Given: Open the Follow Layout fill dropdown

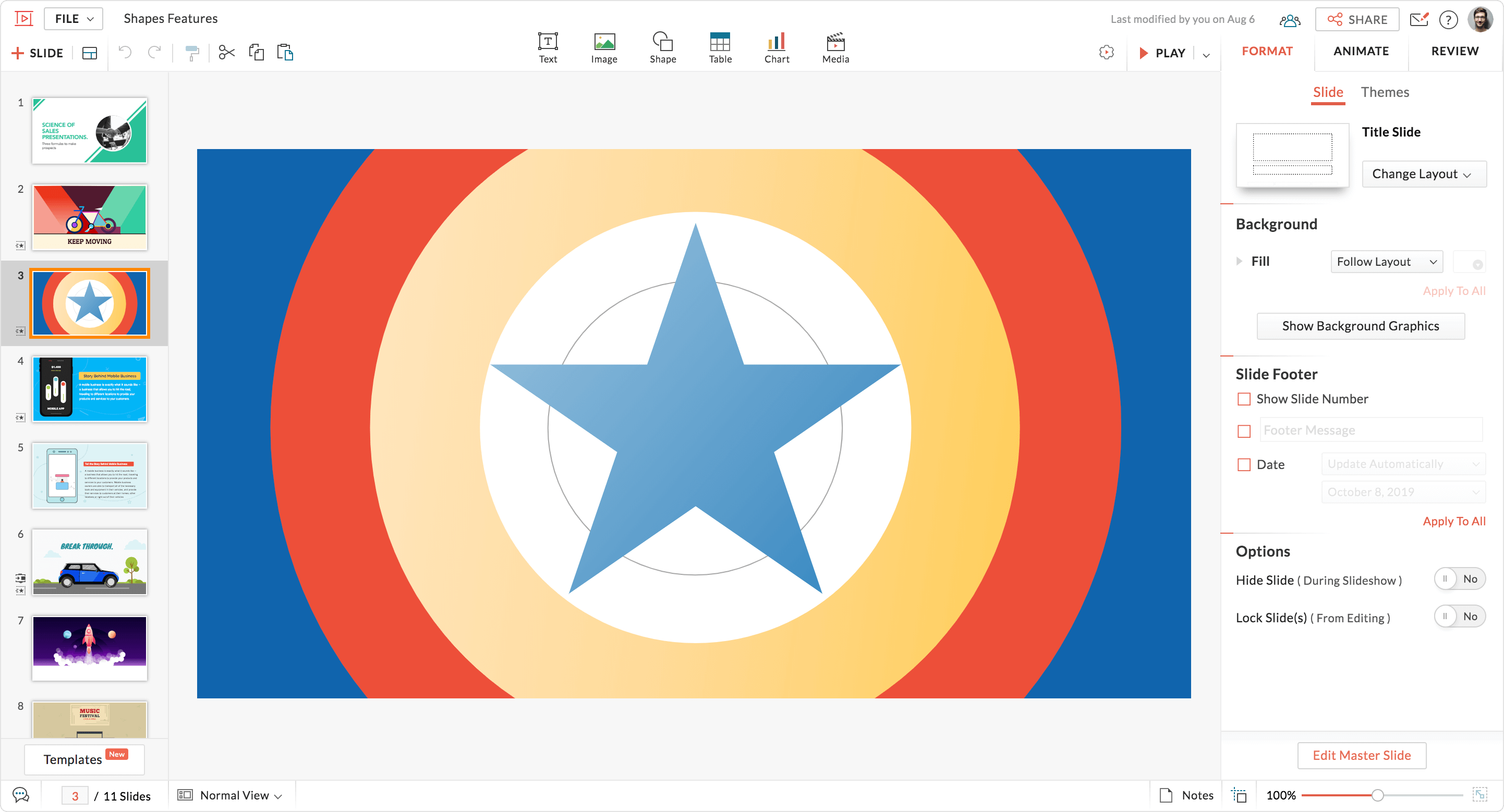Looking at the screenshot, I should click(x=1387, y=262).
